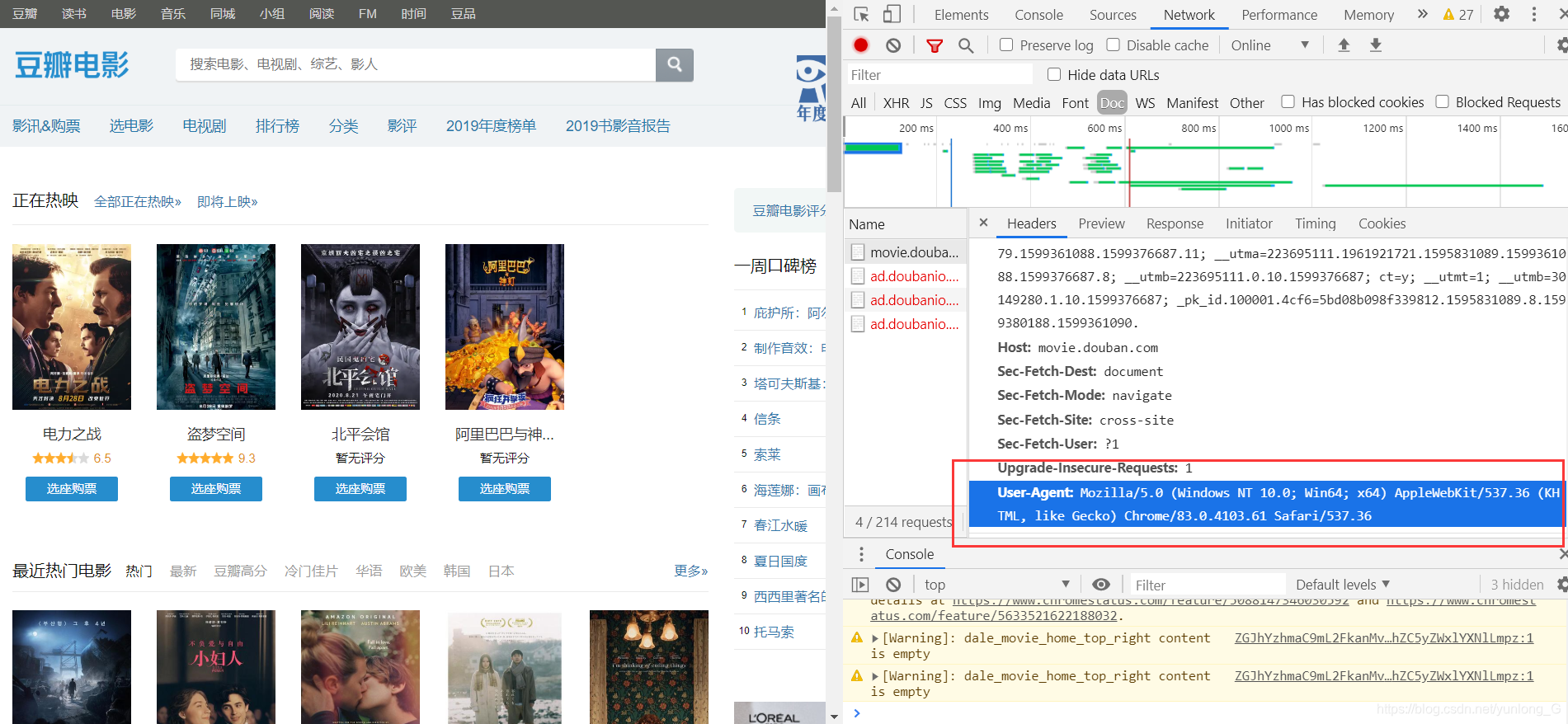Open the top context dropdown in console

point(996,585)
